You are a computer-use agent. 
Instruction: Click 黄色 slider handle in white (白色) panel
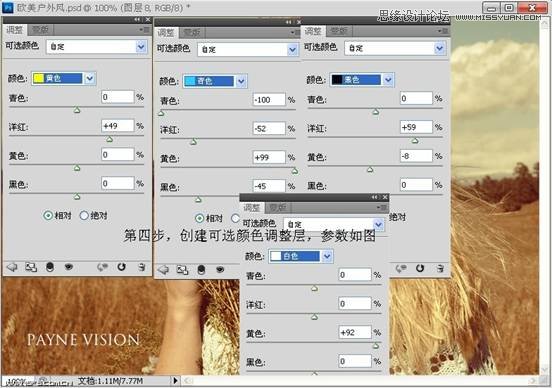pyautogui.click(x=376, y=346)
